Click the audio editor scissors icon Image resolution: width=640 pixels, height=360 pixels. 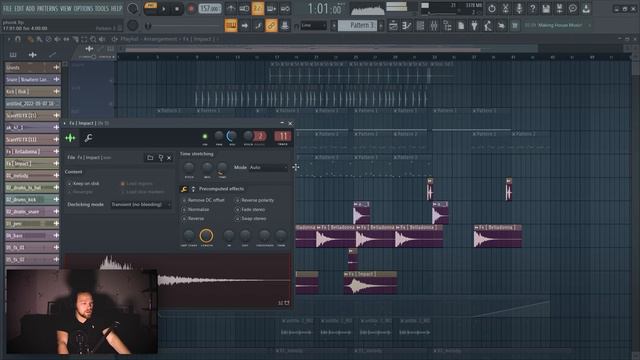click(505, 9)
